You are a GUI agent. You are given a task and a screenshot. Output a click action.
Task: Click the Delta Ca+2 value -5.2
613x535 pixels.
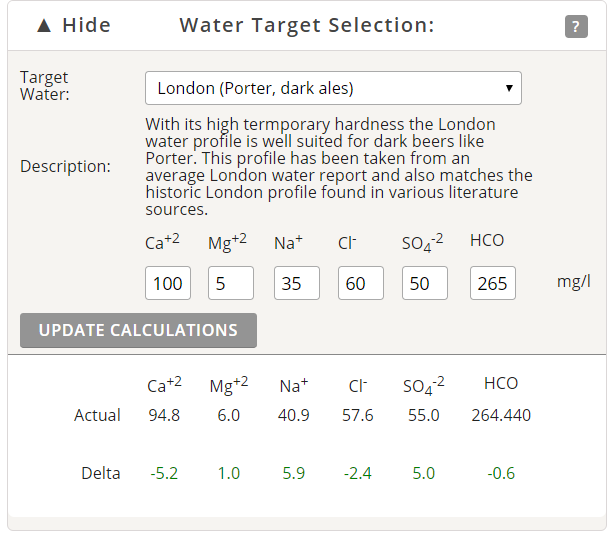(x=164, y=473)
